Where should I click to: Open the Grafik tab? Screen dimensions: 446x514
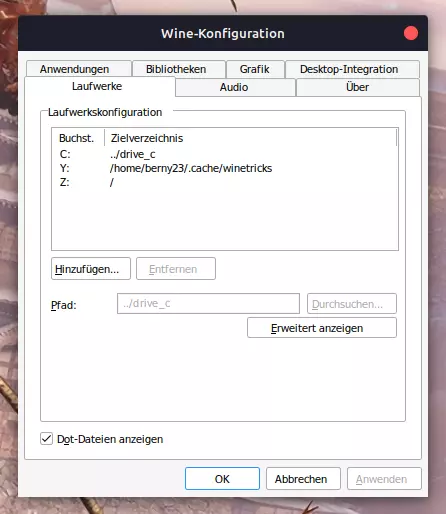pos(255,69)
